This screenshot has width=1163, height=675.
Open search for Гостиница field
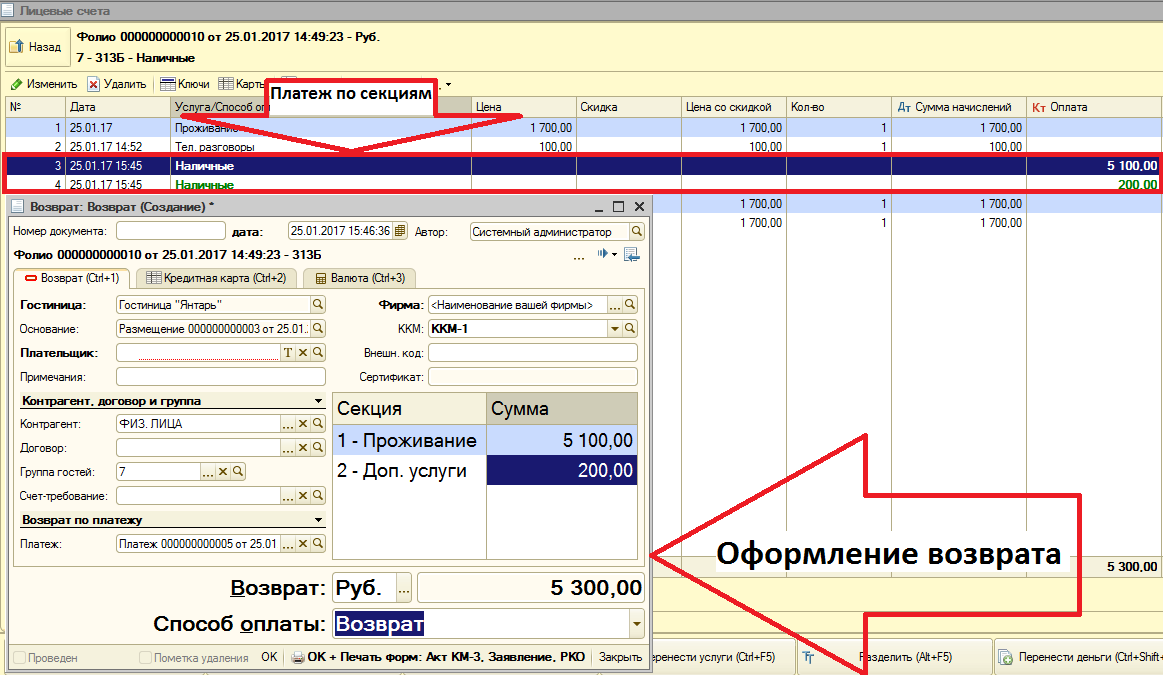point(317,304)
